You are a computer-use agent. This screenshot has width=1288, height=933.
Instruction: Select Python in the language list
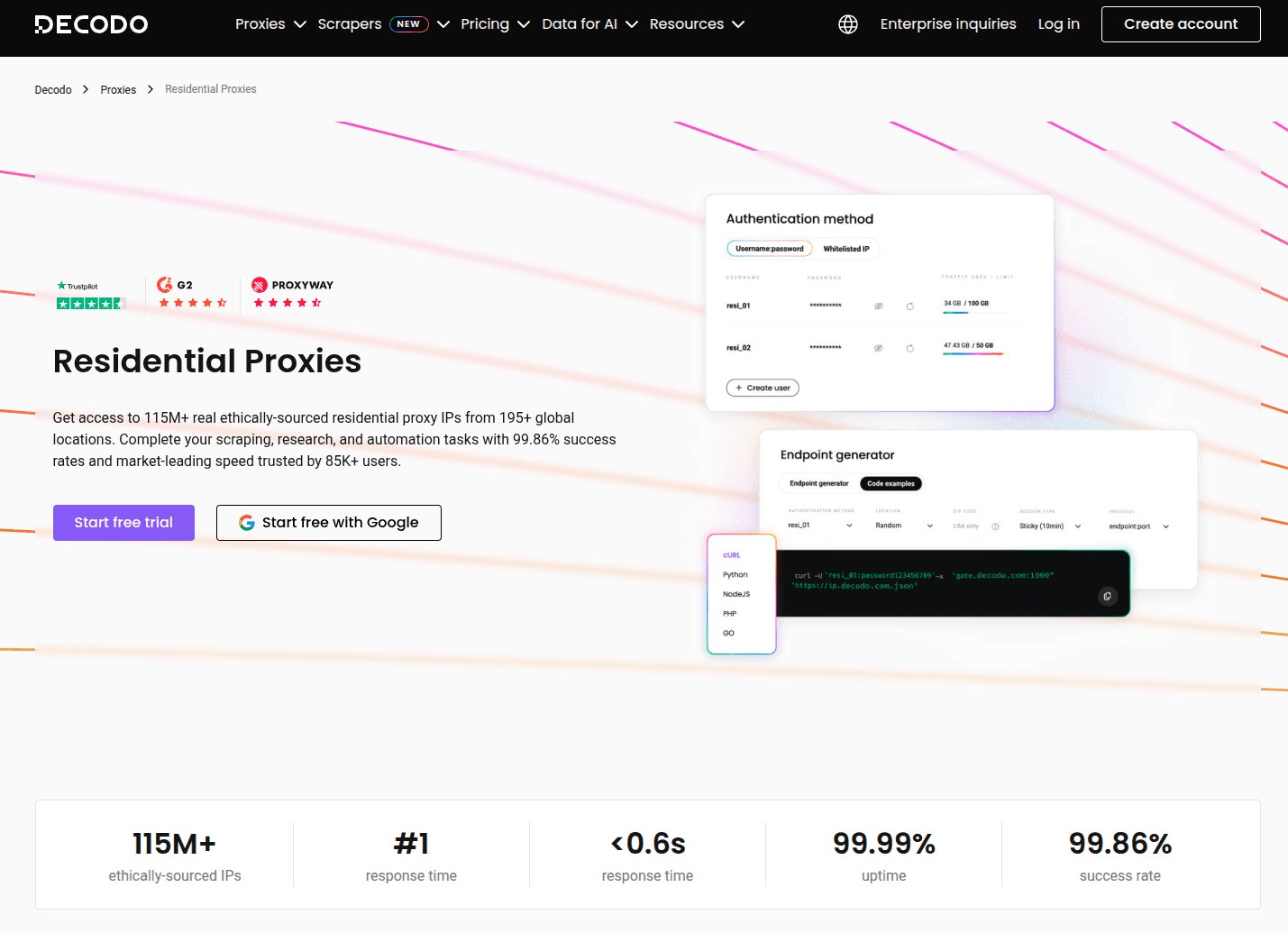point(735,575)
